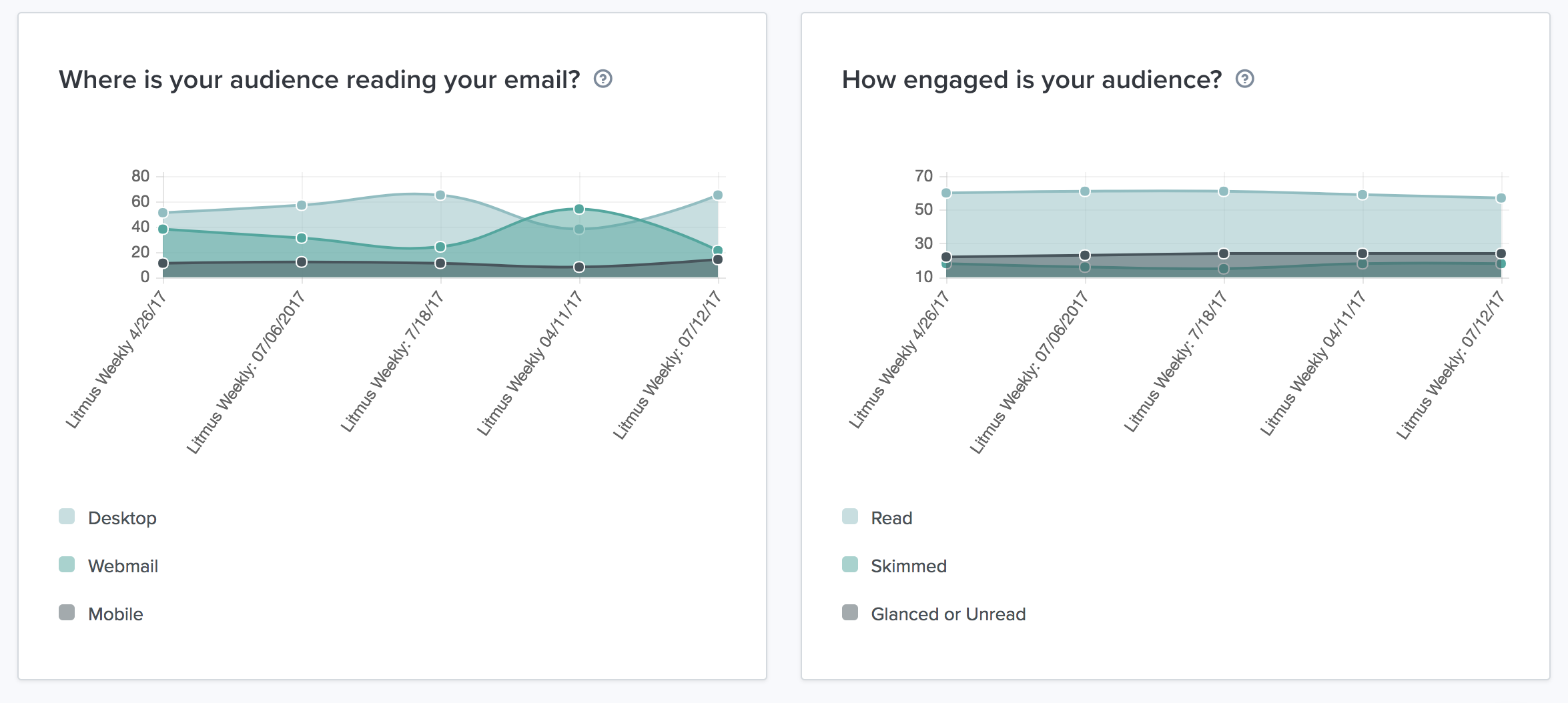Toggle Desktop series in legend

click(122, 518)
